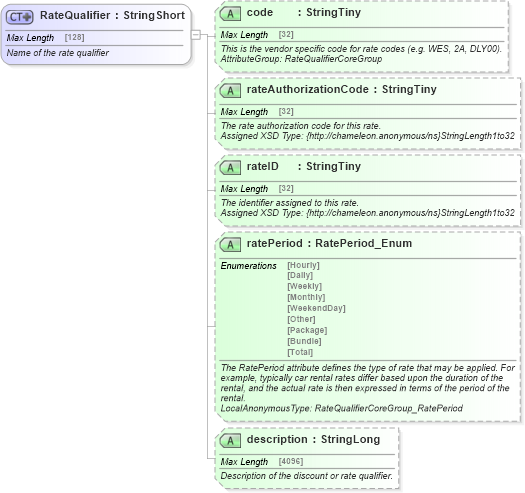Click the [32] value under code
This screenshot has width=525, height=493.
click(286, 34)
